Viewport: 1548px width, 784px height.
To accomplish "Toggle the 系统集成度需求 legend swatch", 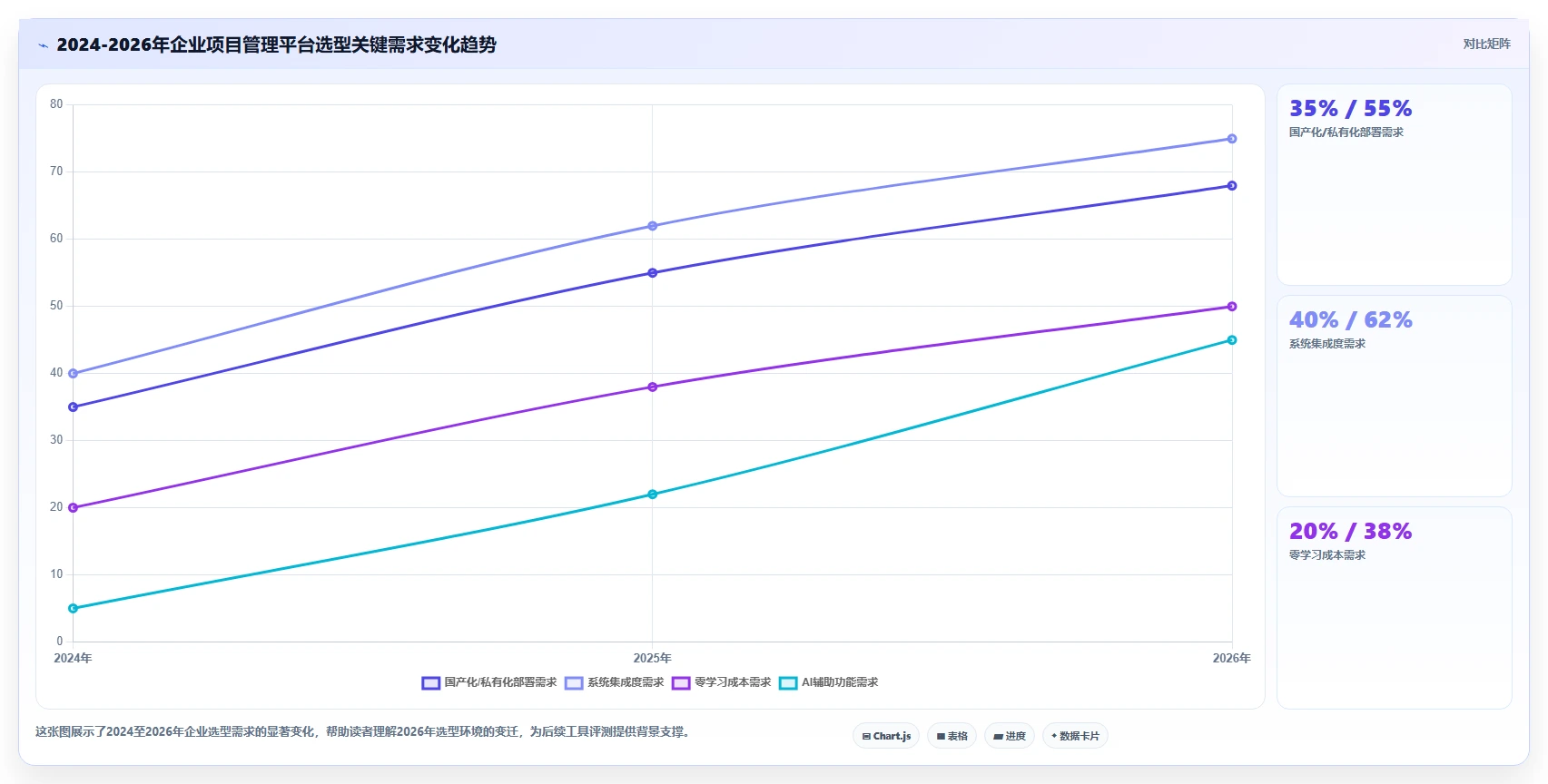I will point(574,682).
